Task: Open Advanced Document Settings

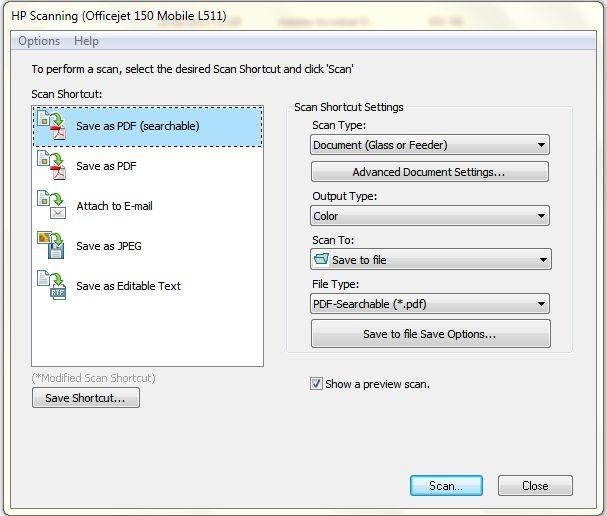Action: click(x=429, y=172)
